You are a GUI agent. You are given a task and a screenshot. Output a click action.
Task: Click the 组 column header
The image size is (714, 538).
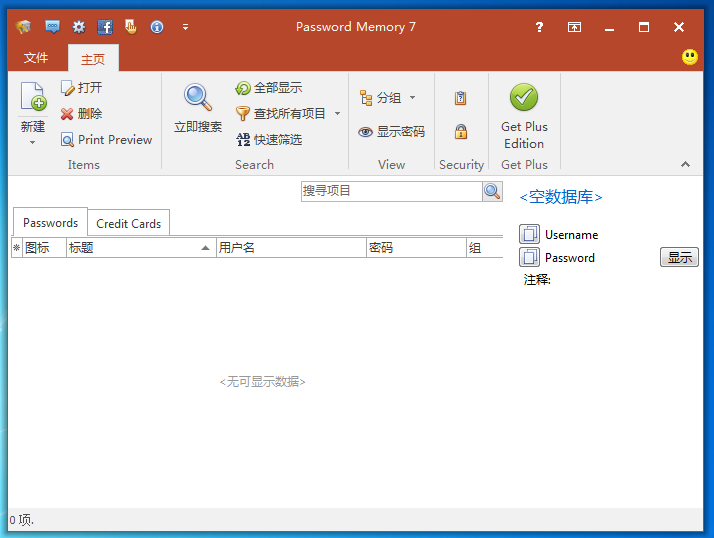(x=485, y=248)
